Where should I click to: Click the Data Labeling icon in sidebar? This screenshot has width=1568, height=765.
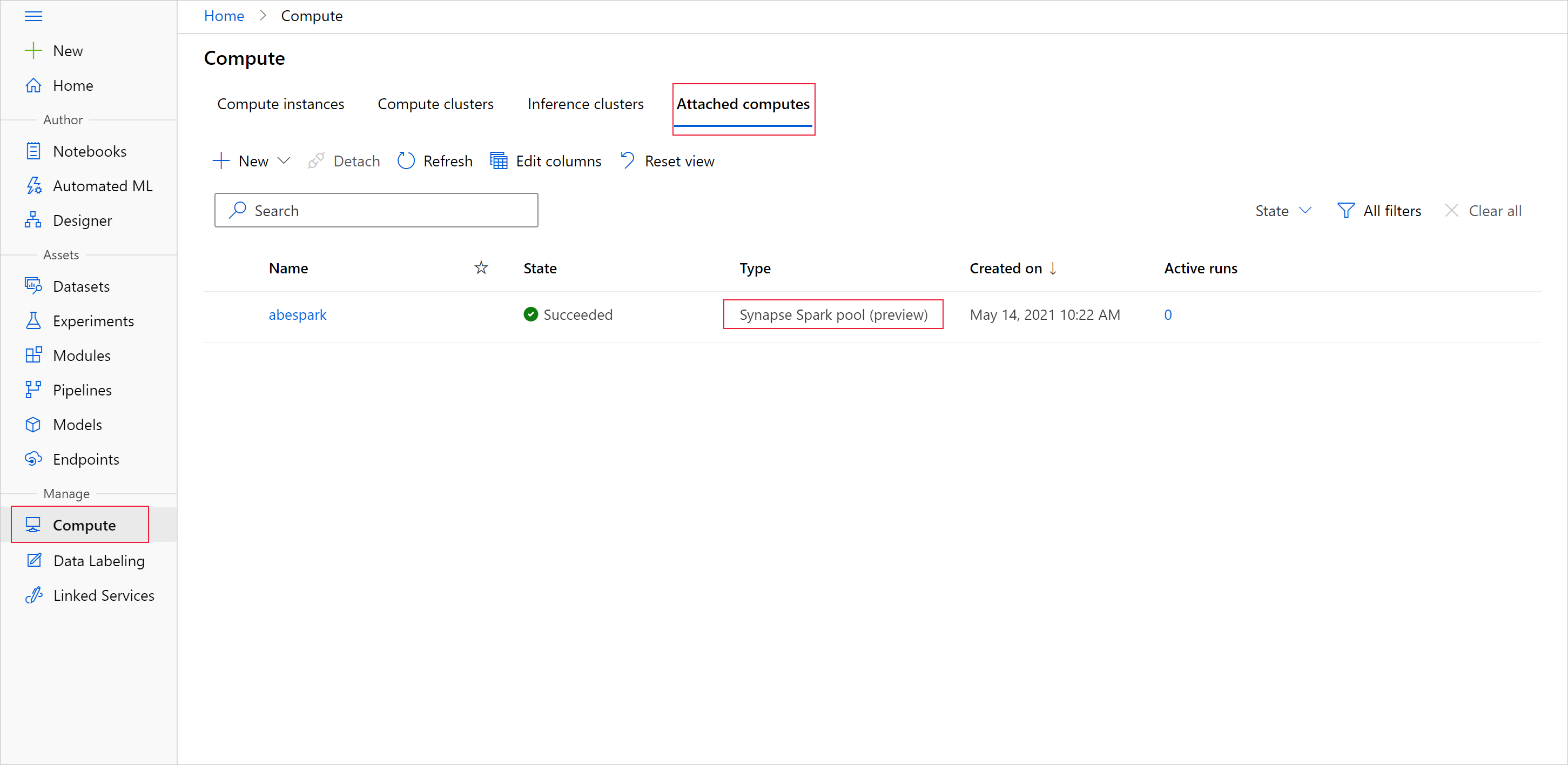33,560
